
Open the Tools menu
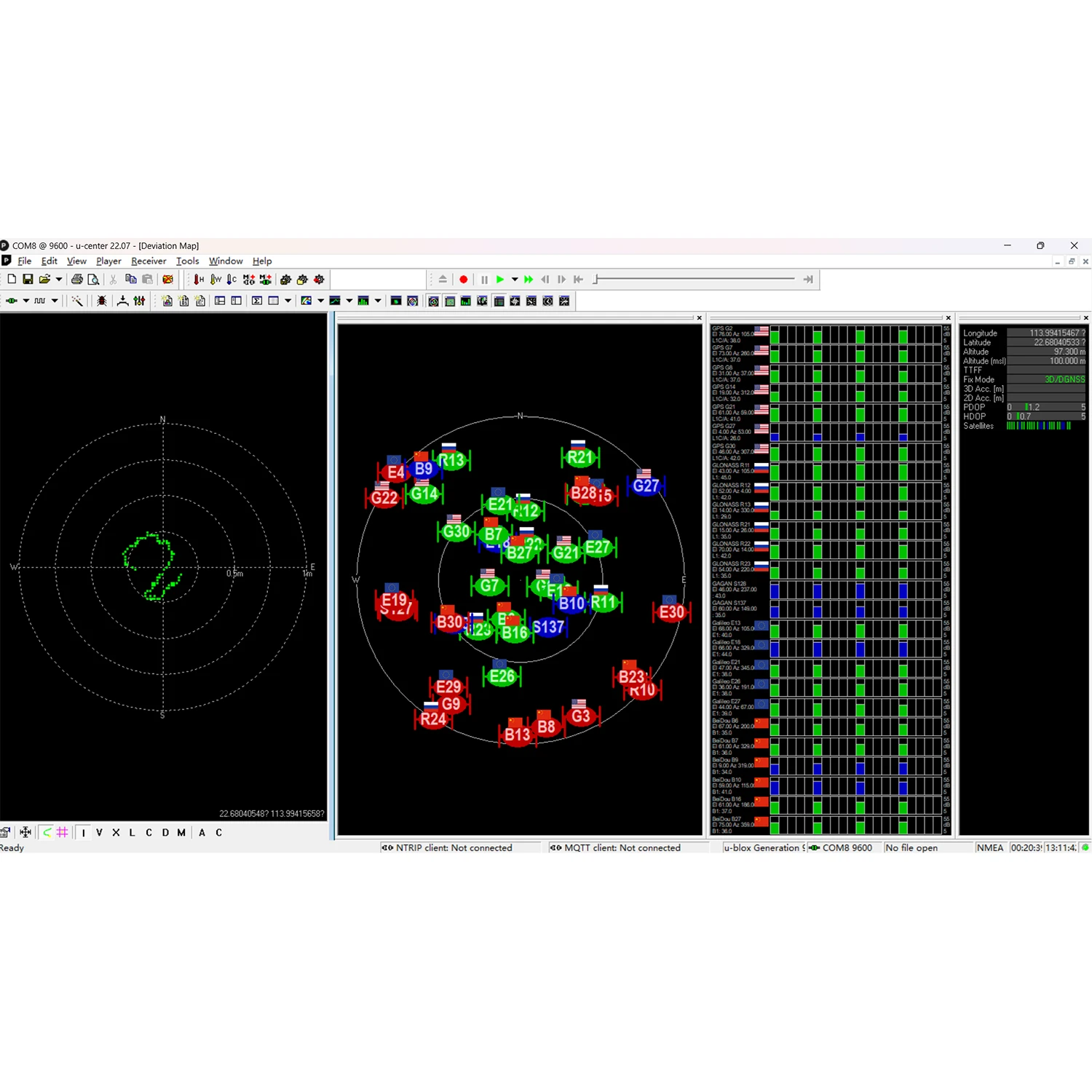(187, 261)
